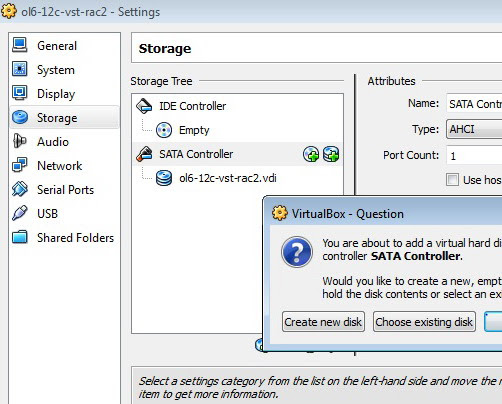Image resolution: width=502 pixels, height=404 pixels.
Task: Edit the controller Name field
Action: click(x=474, y=104)
